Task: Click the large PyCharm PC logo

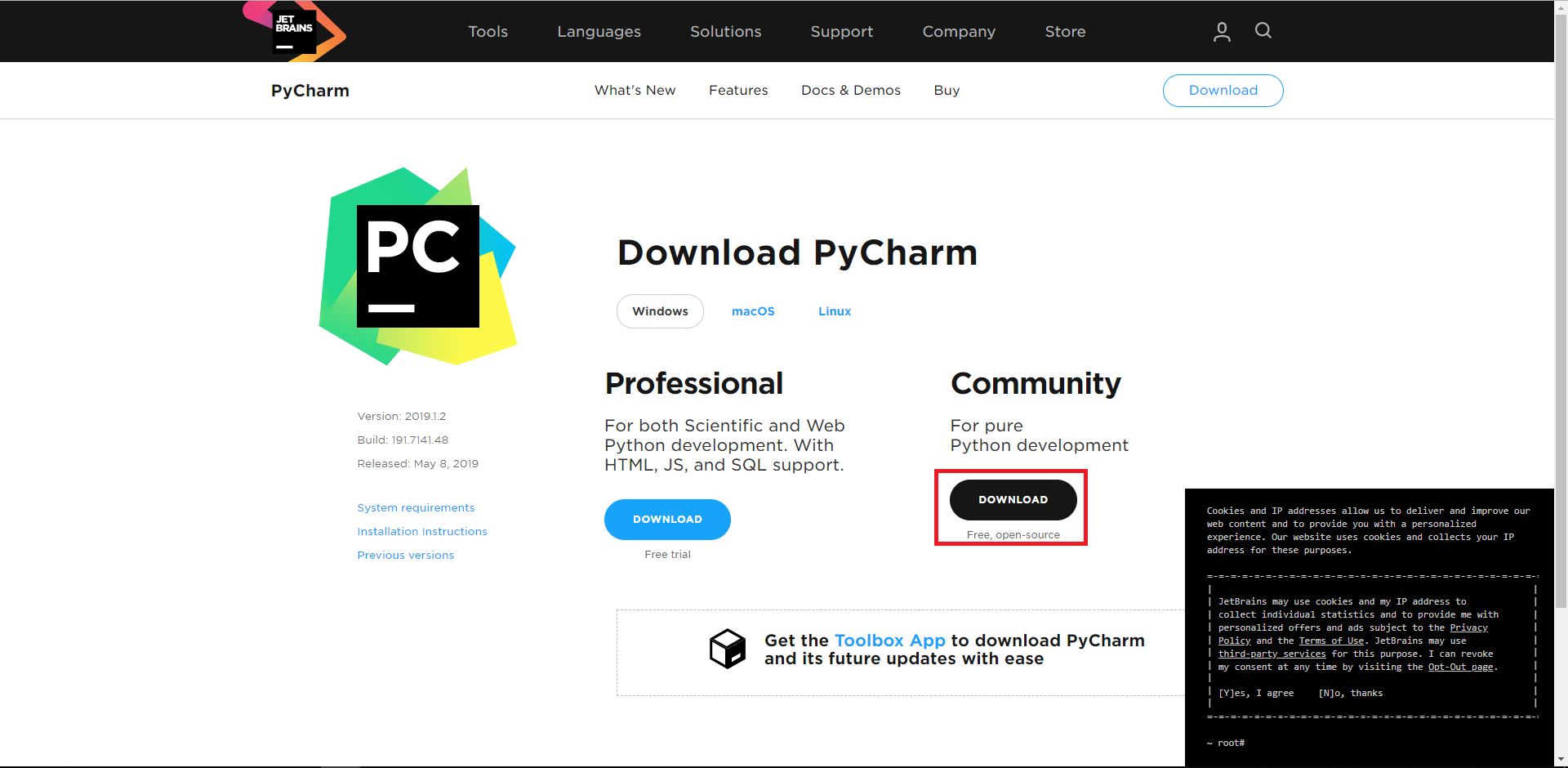Action: (418, 266)
